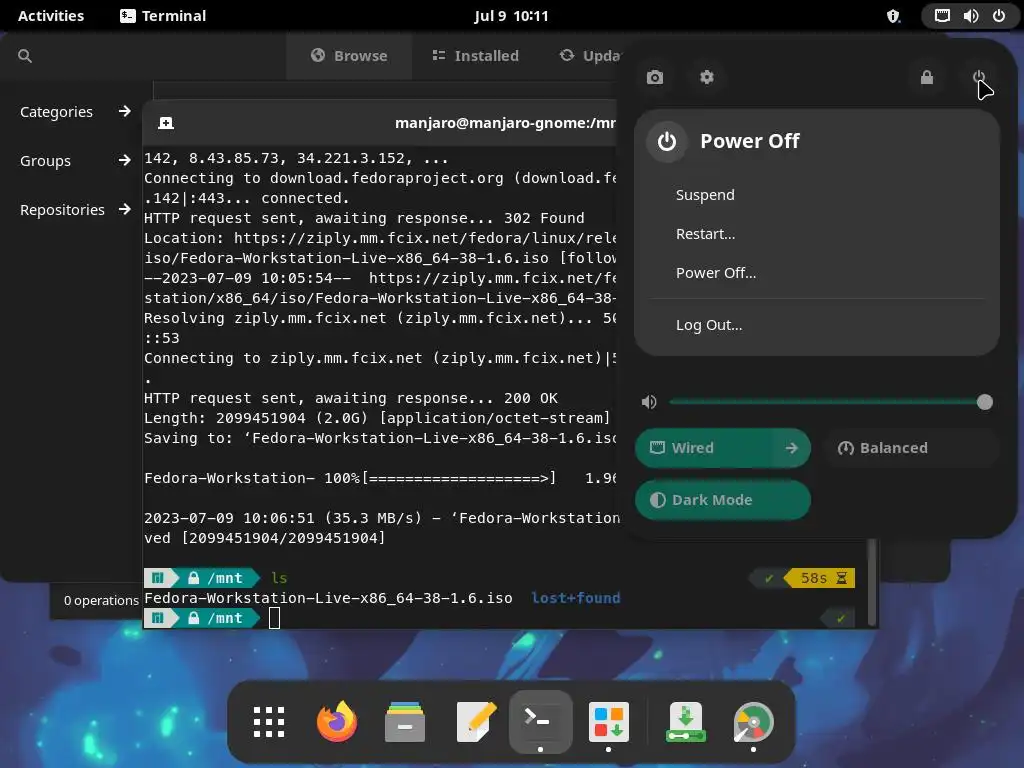Toggle the Wired network button
The width and height of the screenshot is (1024, 768).
tap(704, 448)
